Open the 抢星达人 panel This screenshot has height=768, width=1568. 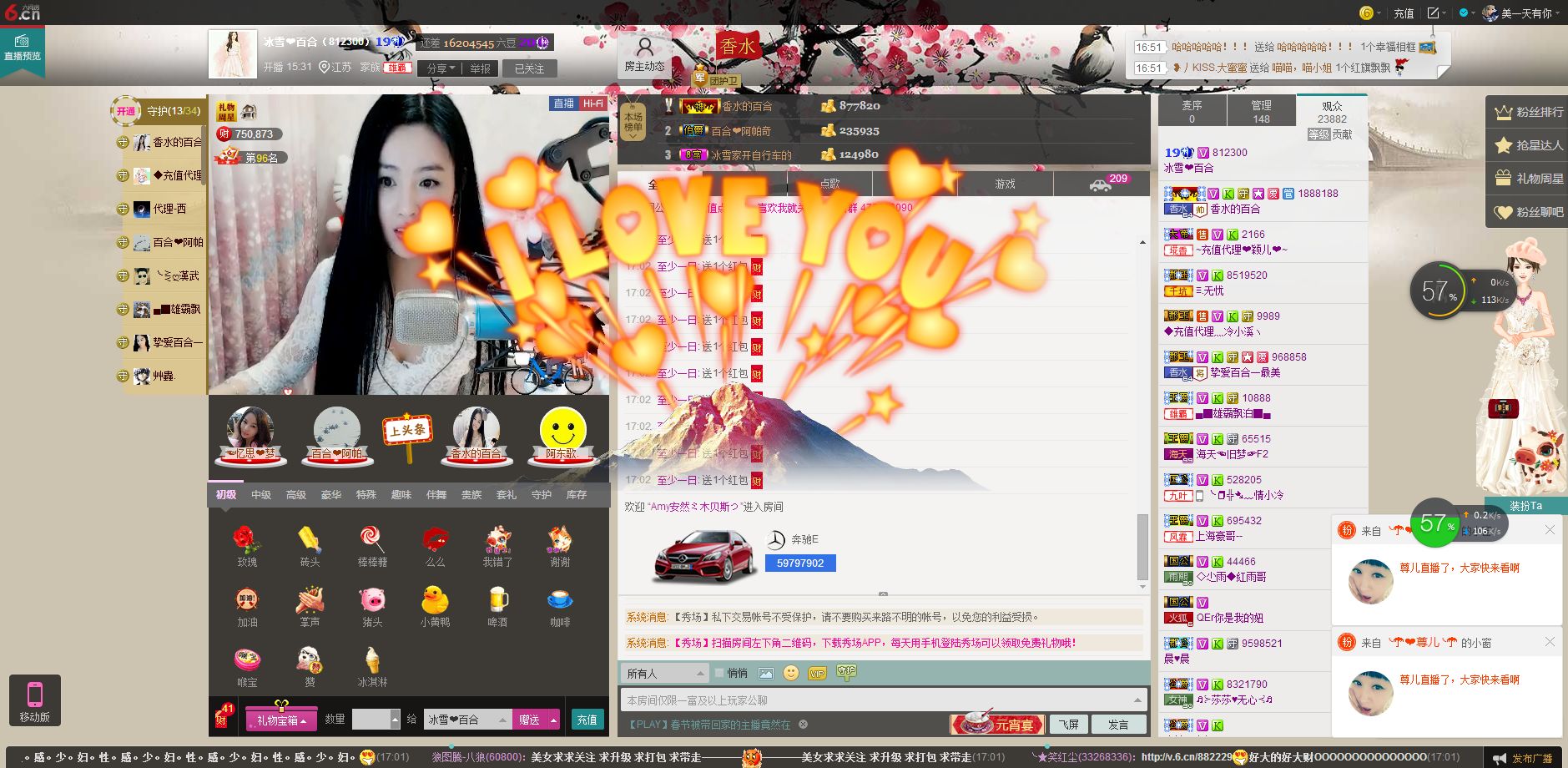point(1526,145)
